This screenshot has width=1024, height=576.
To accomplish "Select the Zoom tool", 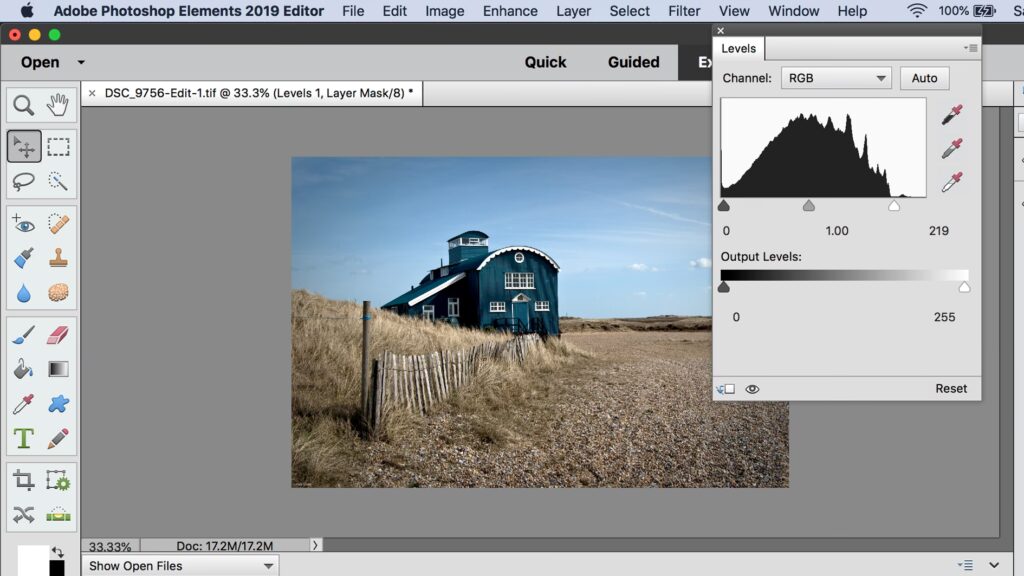I will click(x=24, y=105).
